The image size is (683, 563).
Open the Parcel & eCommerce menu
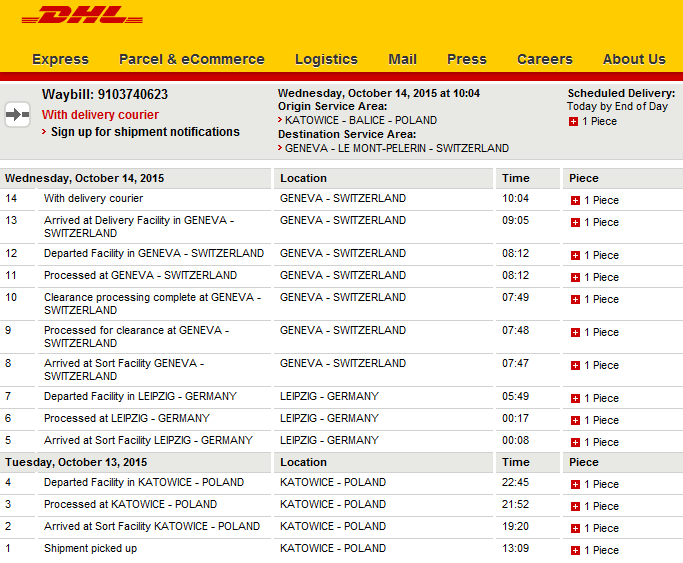pos(192,59)
